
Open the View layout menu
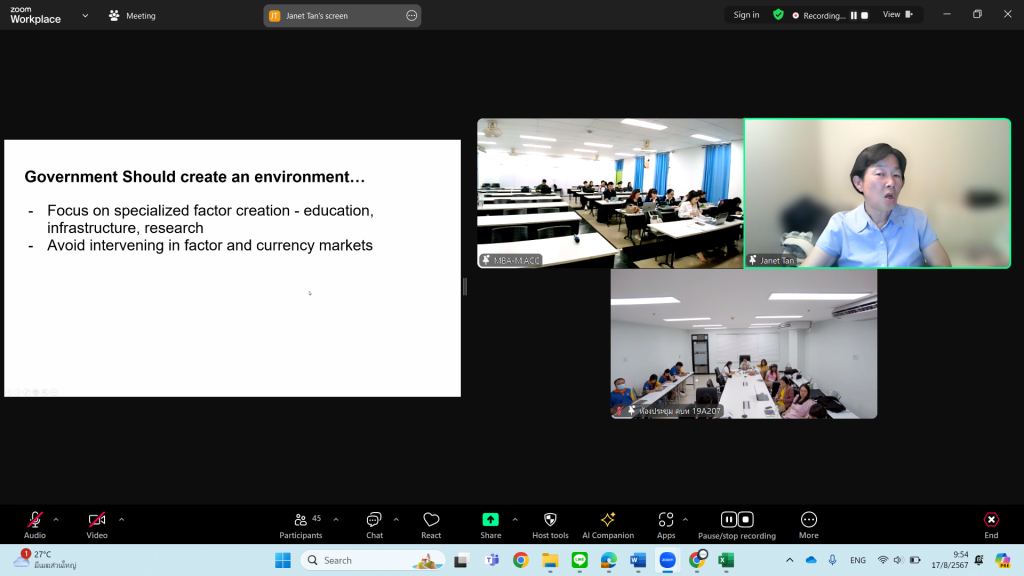[896, 15]
